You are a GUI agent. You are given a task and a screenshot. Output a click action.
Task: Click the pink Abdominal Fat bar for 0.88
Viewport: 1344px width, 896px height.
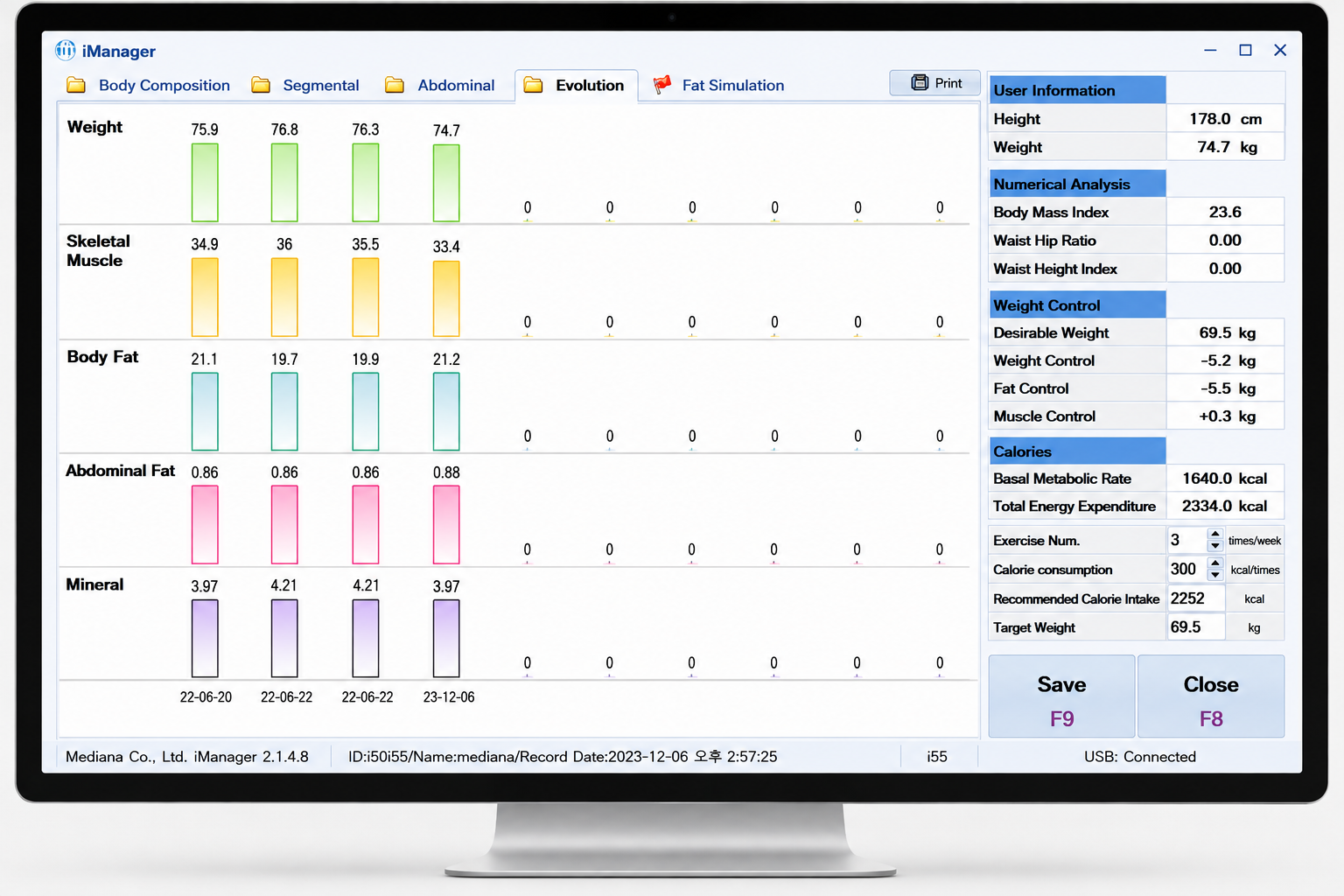click(x=446, y=525)
